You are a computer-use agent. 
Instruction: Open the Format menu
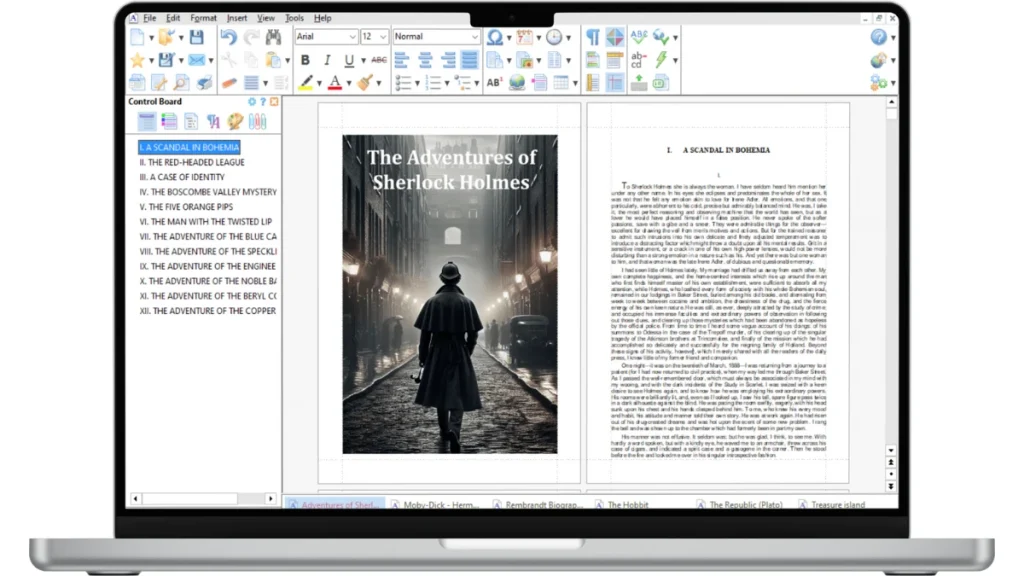click(x=203, y=18)
